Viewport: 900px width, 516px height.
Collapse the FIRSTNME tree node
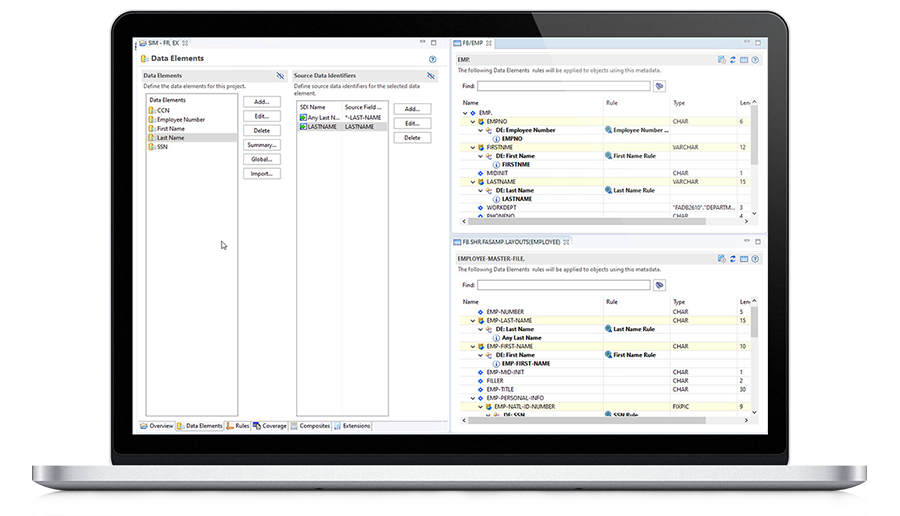pos(472,147)
